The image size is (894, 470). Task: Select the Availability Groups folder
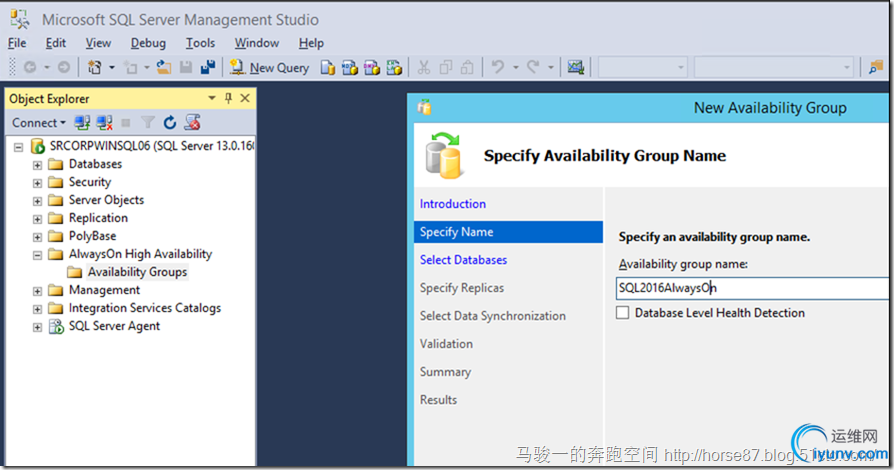coord(136,272)
